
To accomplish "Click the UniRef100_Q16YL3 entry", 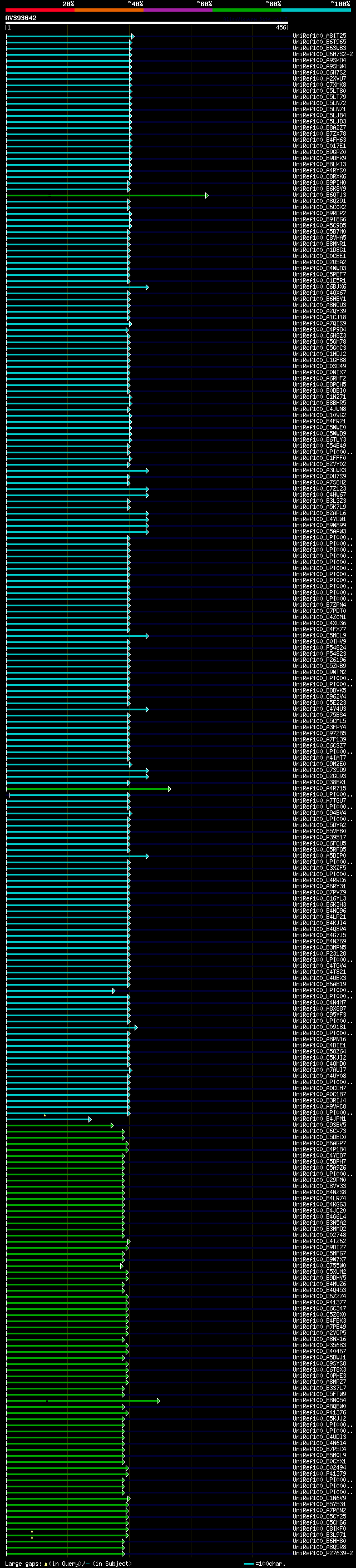I will pos(319,898).
